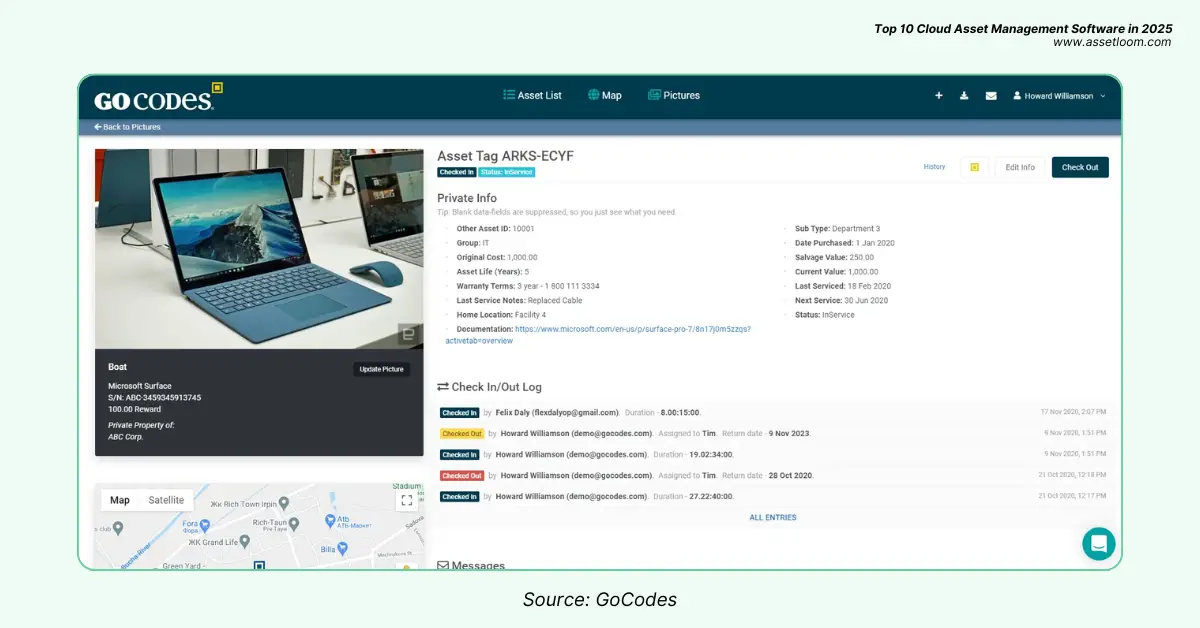Open the Pictures menu item

click(x=674, y=96)
